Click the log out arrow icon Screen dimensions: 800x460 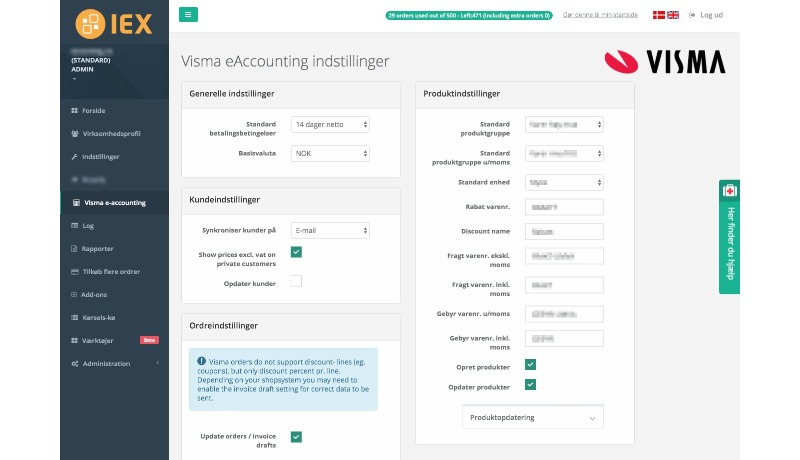tap(692, 15)
